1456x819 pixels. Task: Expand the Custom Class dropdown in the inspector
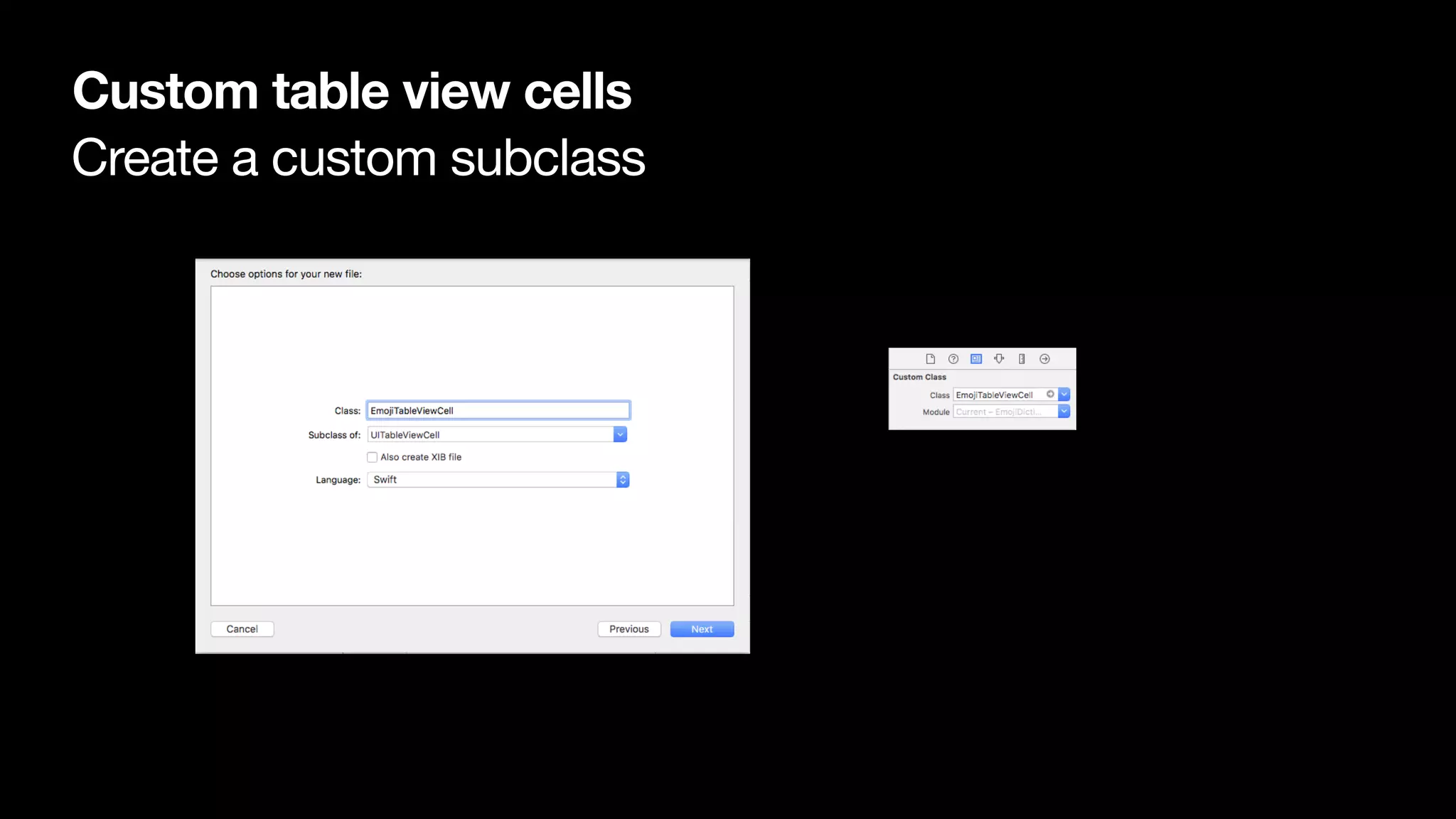(x=1064, y=394)
